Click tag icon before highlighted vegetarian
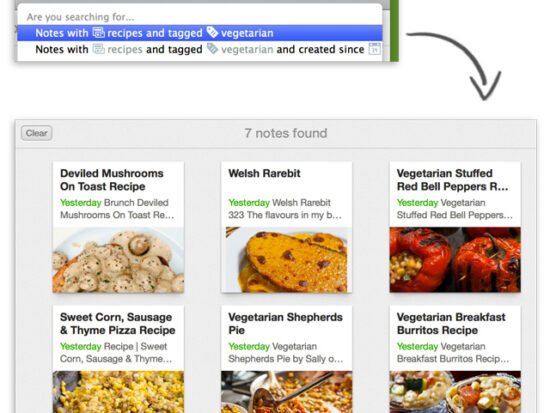This screenshot has width=550, height=413. 212,32
